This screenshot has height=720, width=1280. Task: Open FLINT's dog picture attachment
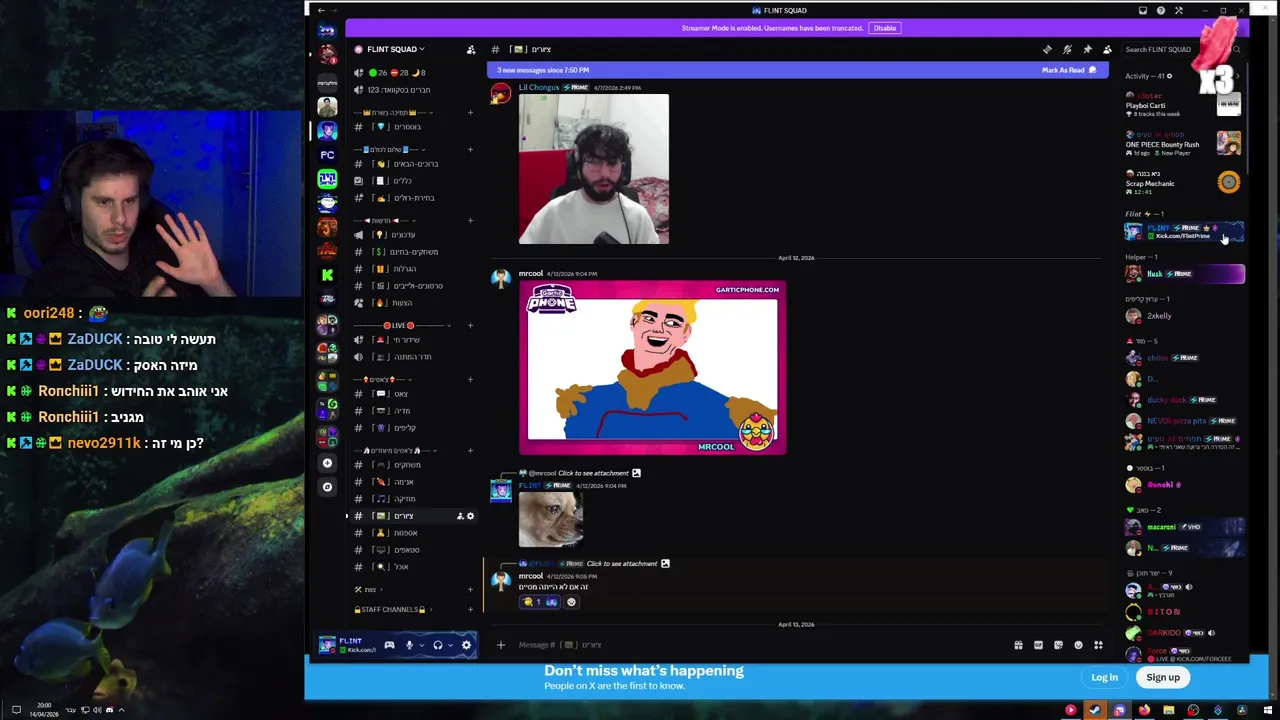pos(551,519)
